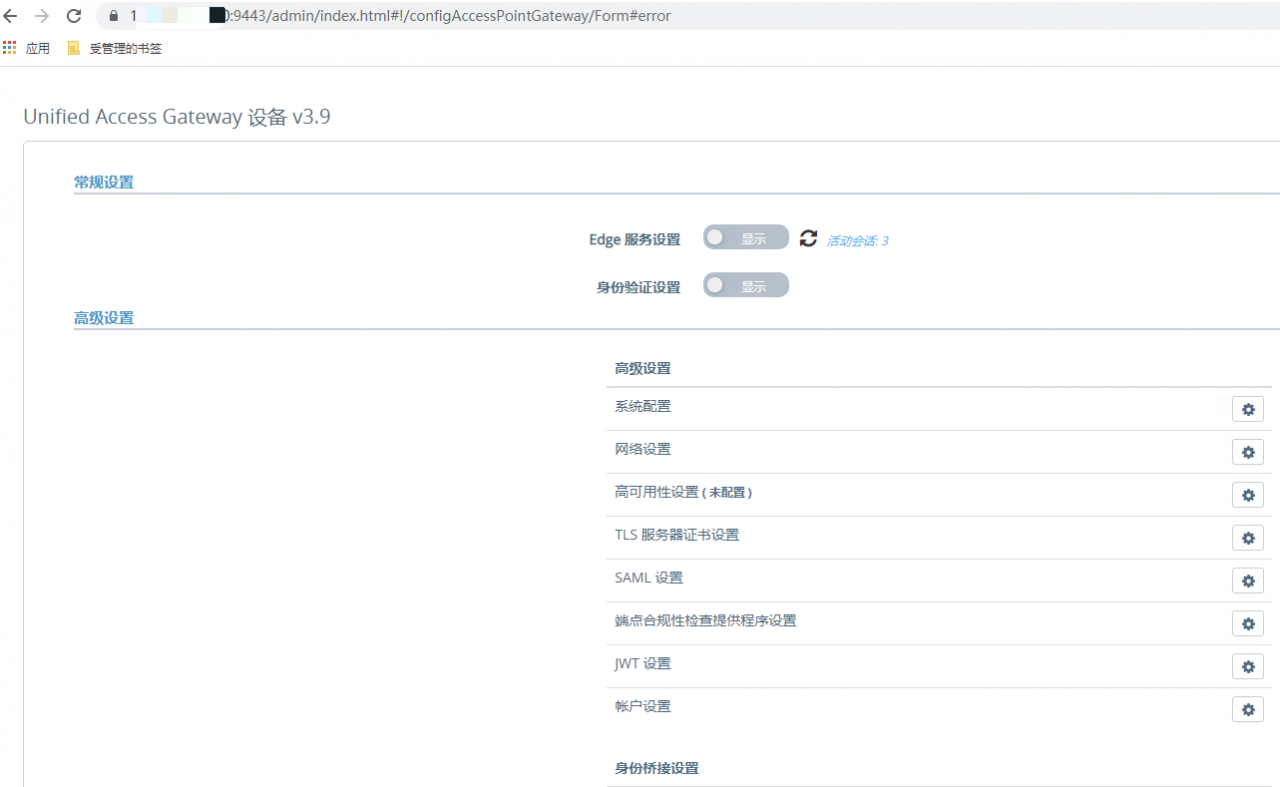Viewport: 1280px width, 787px height.
Task: Click the 身份验证设置 label
Action: click(639, 287)
